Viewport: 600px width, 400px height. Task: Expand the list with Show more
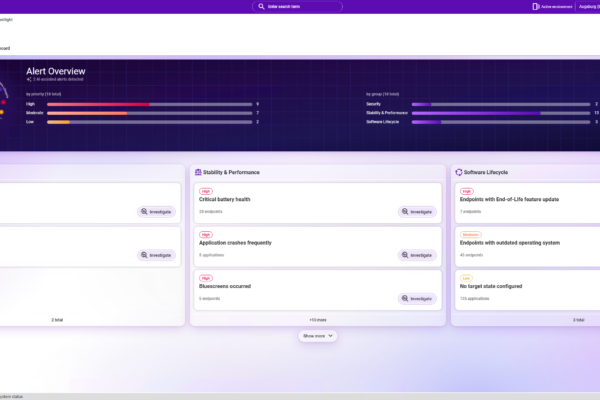318,336
